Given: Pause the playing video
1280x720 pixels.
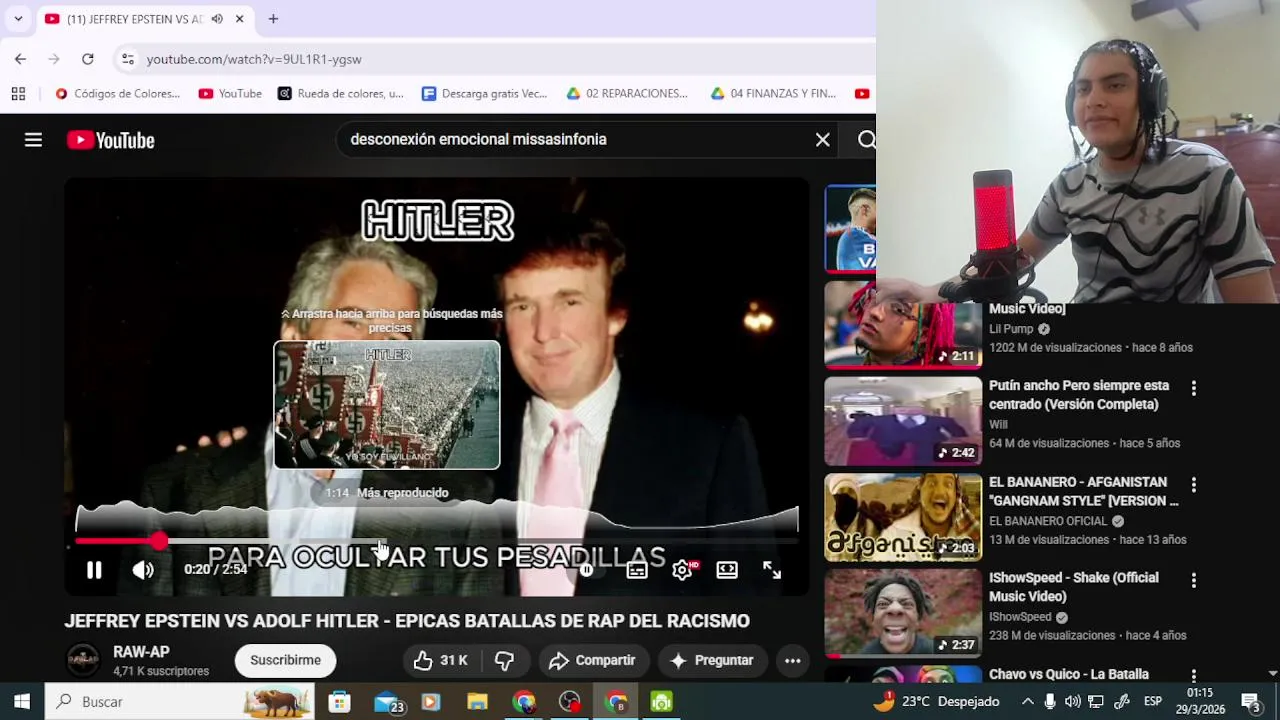Looking at the screenshot, I should [x=94, y=569].
